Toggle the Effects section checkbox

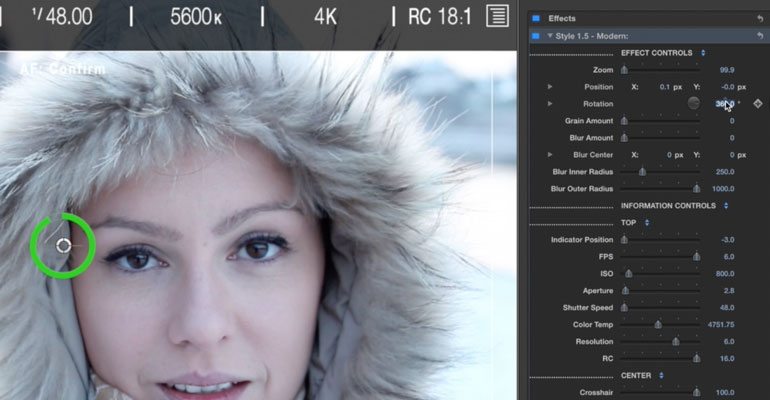click(x=536, y=19)
